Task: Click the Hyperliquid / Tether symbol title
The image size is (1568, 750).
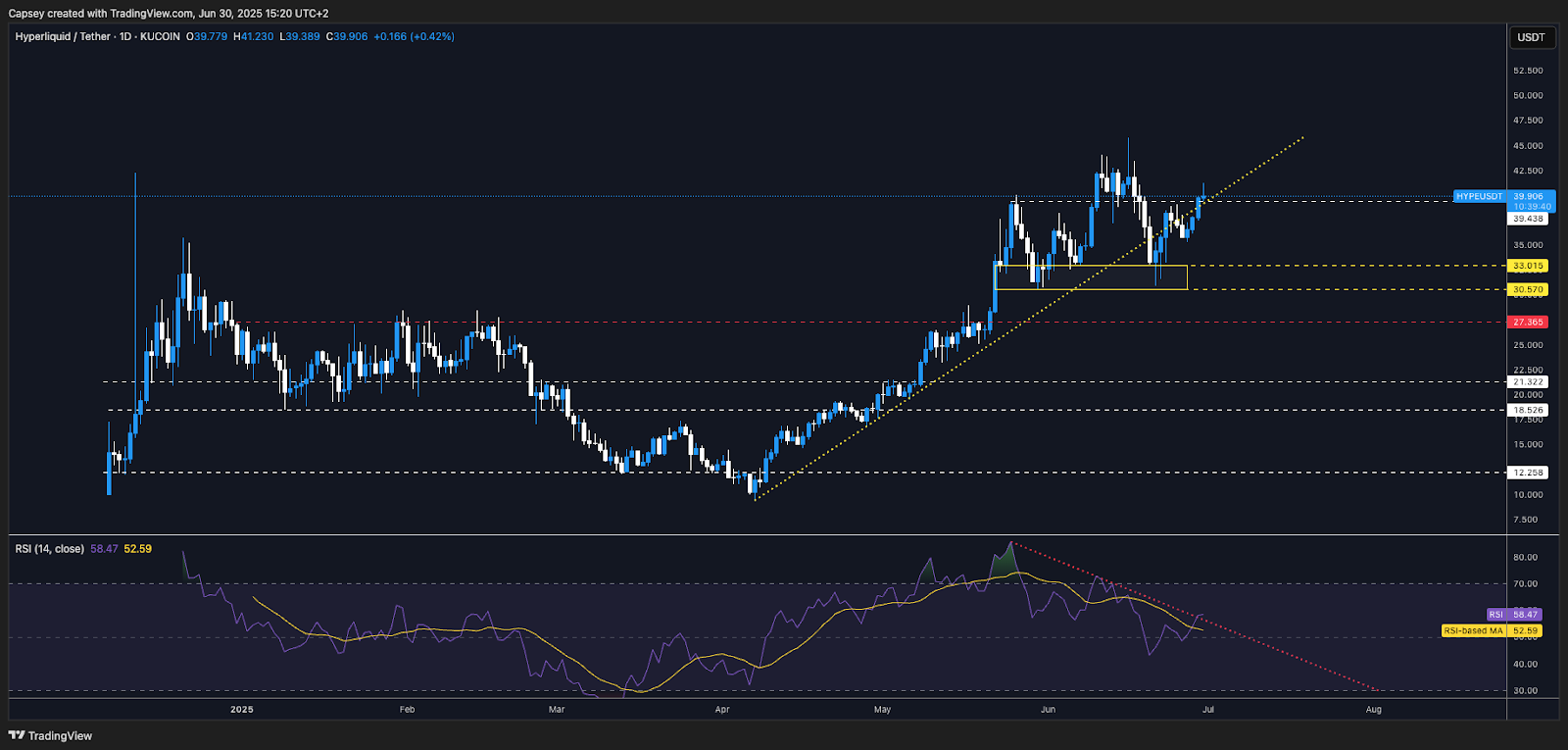Action: click(63, 36)
